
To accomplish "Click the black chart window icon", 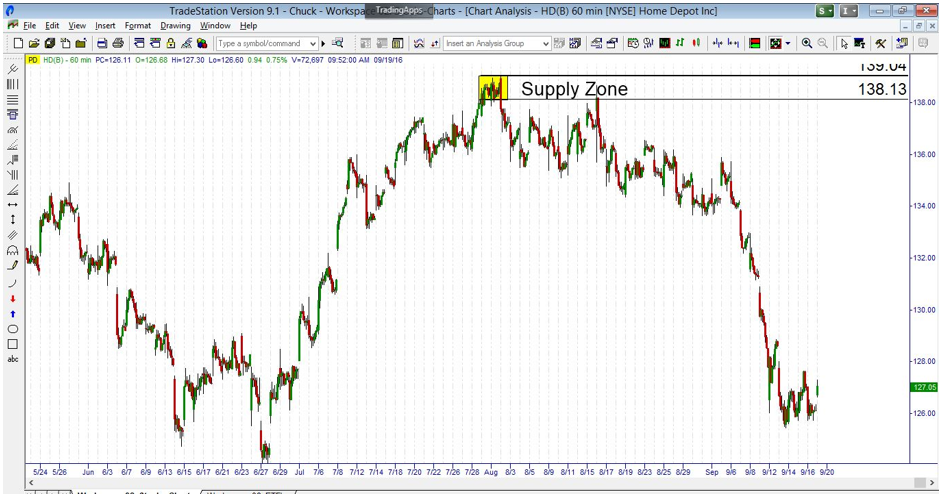I will pyautogui.click(x=665, y=43).
